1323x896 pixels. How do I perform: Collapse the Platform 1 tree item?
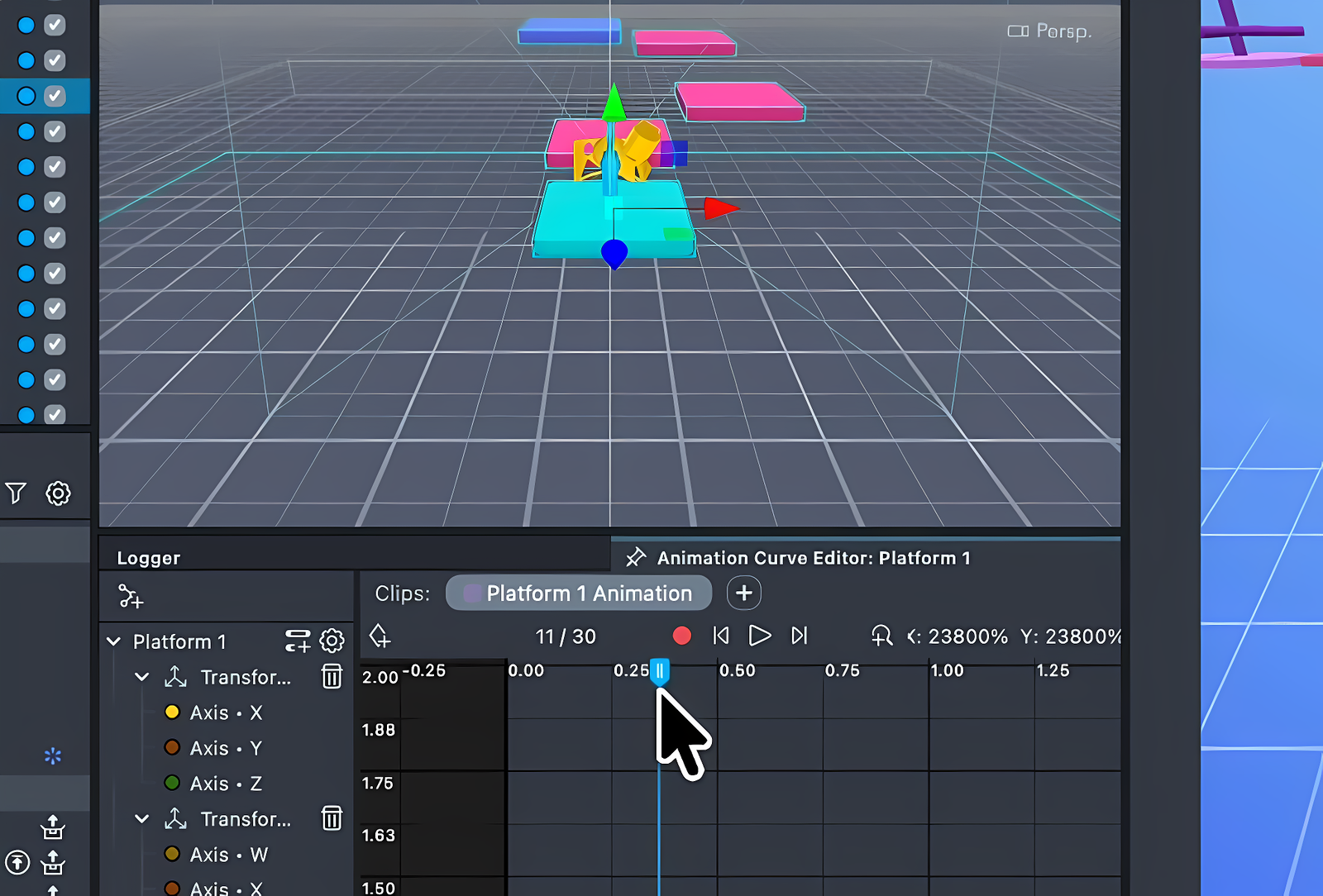[114, 641]
